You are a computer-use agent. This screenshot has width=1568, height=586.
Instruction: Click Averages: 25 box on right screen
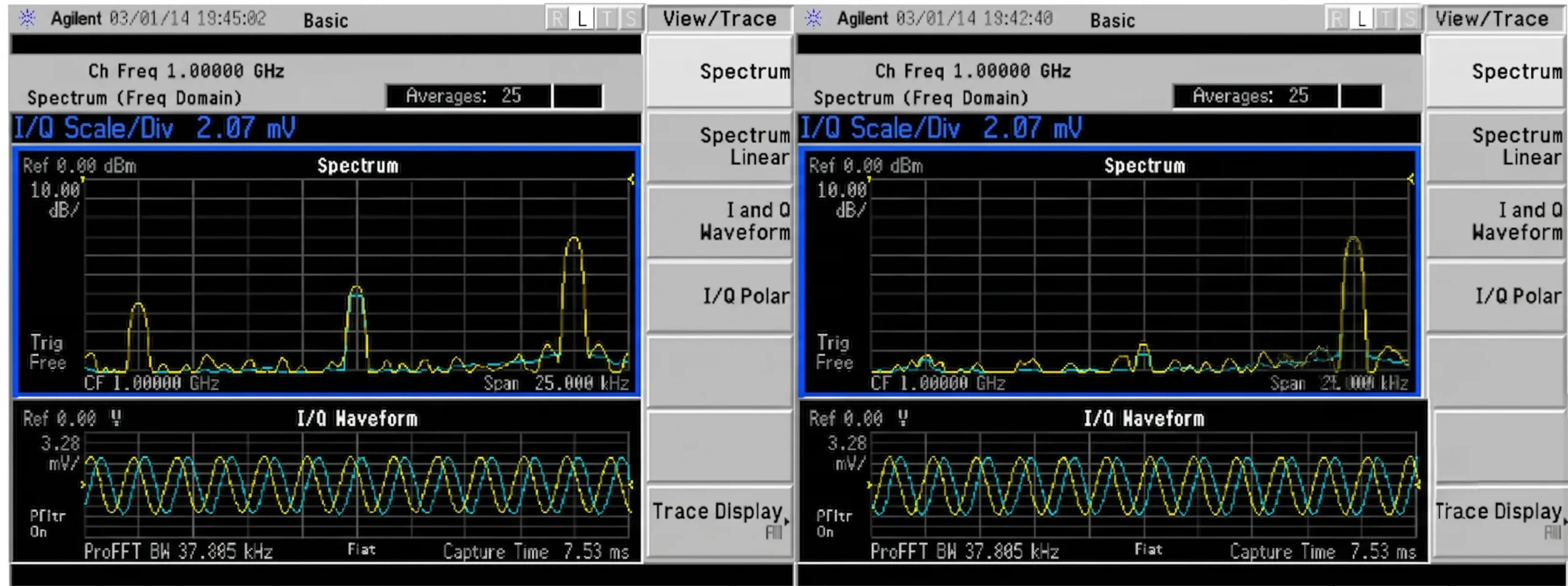[1255, 96]
